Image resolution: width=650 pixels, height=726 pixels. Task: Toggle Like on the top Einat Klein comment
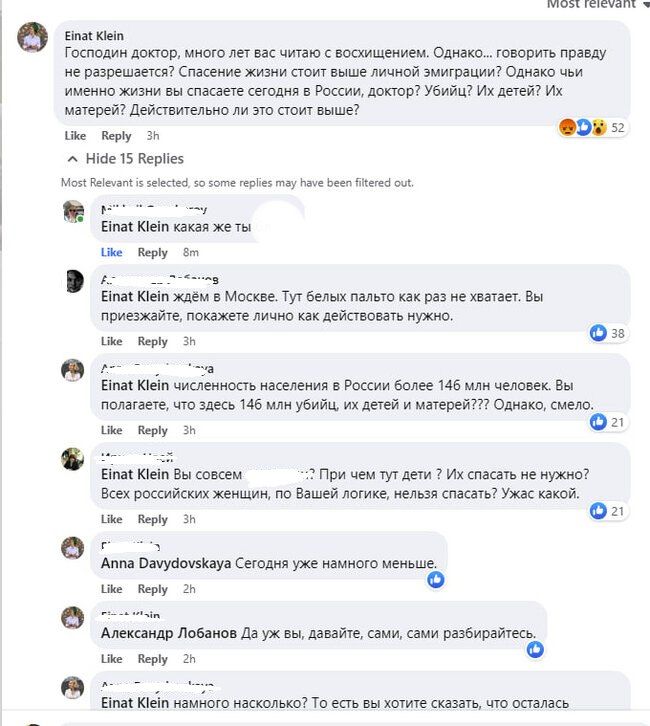(75, 136)
